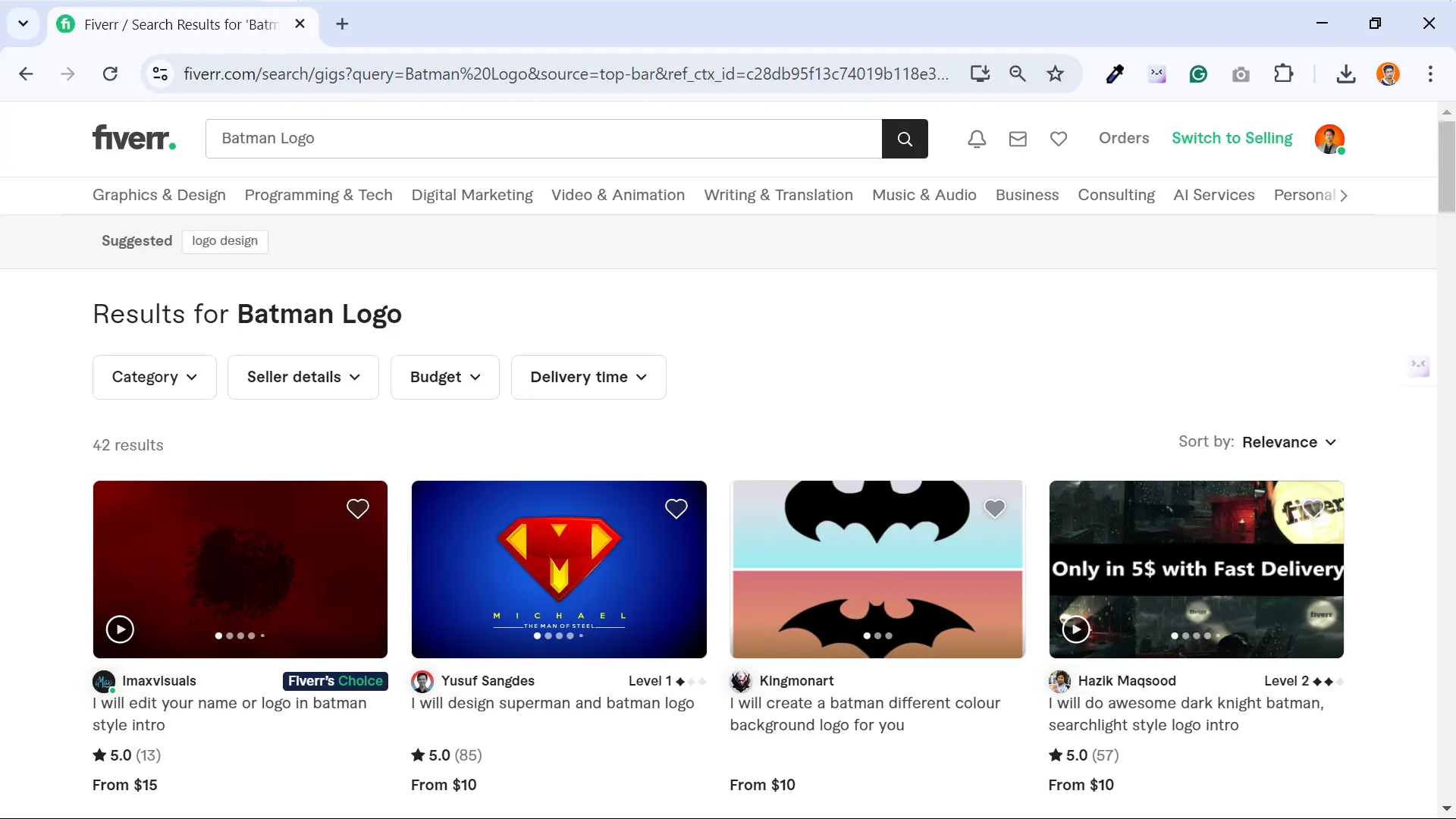Play video on Imaxvisuals gig
Screen dimensions: 1456x819
click(x=120, y=629)
